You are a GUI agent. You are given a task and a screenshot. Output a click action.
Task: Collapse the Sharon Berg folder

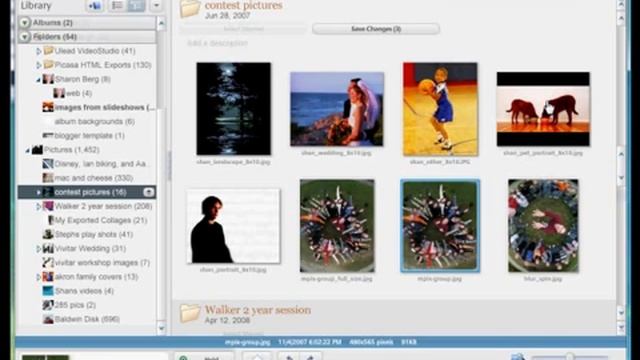coord(38,80)
